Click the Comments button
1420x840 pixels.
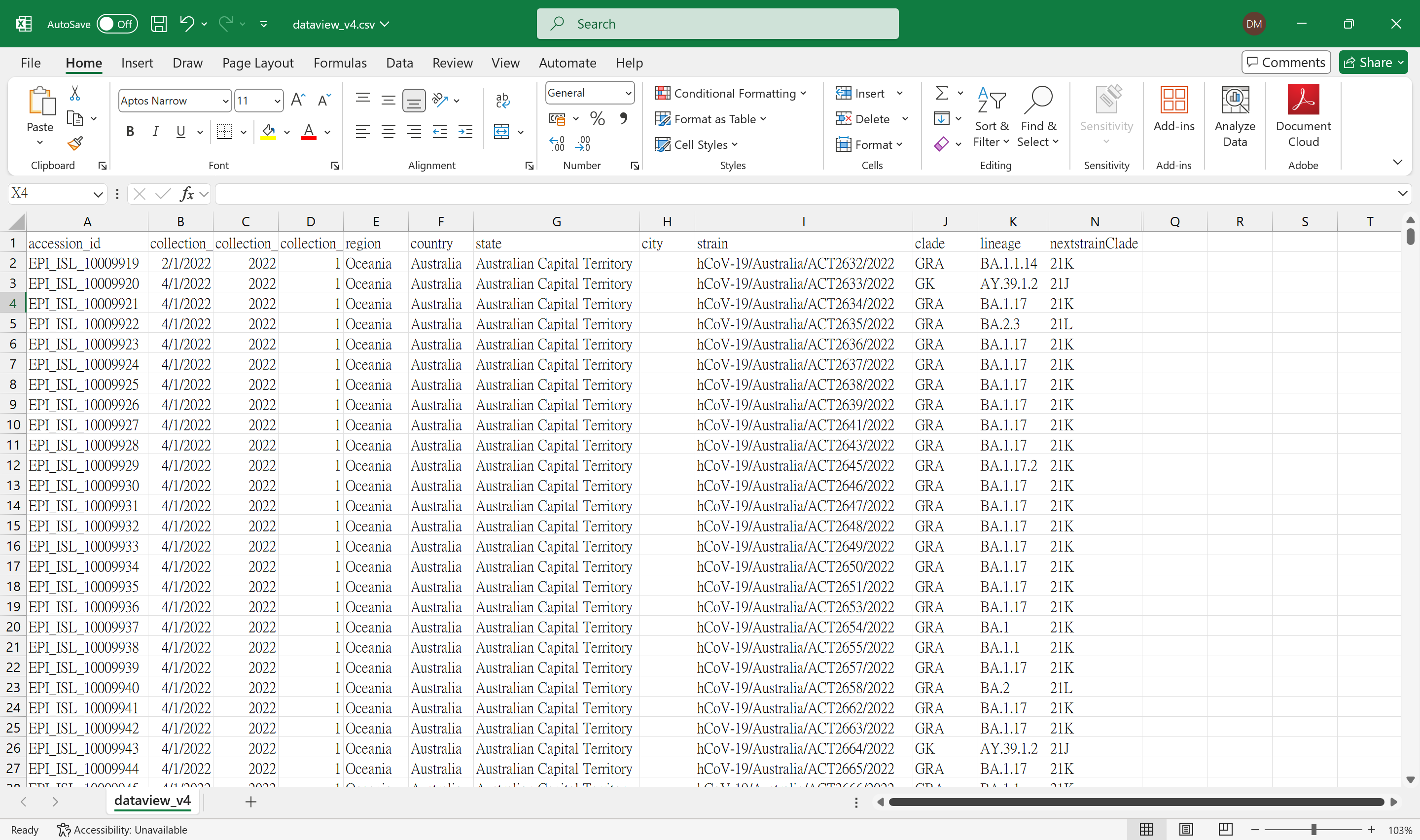tap(1285, 62)
